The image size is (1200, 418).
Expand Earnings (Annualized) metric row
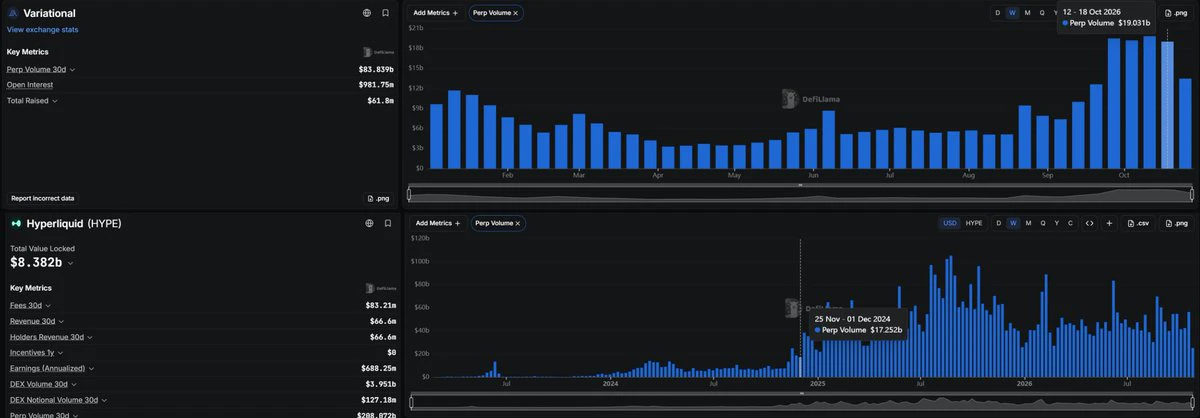tap(93, 369)
